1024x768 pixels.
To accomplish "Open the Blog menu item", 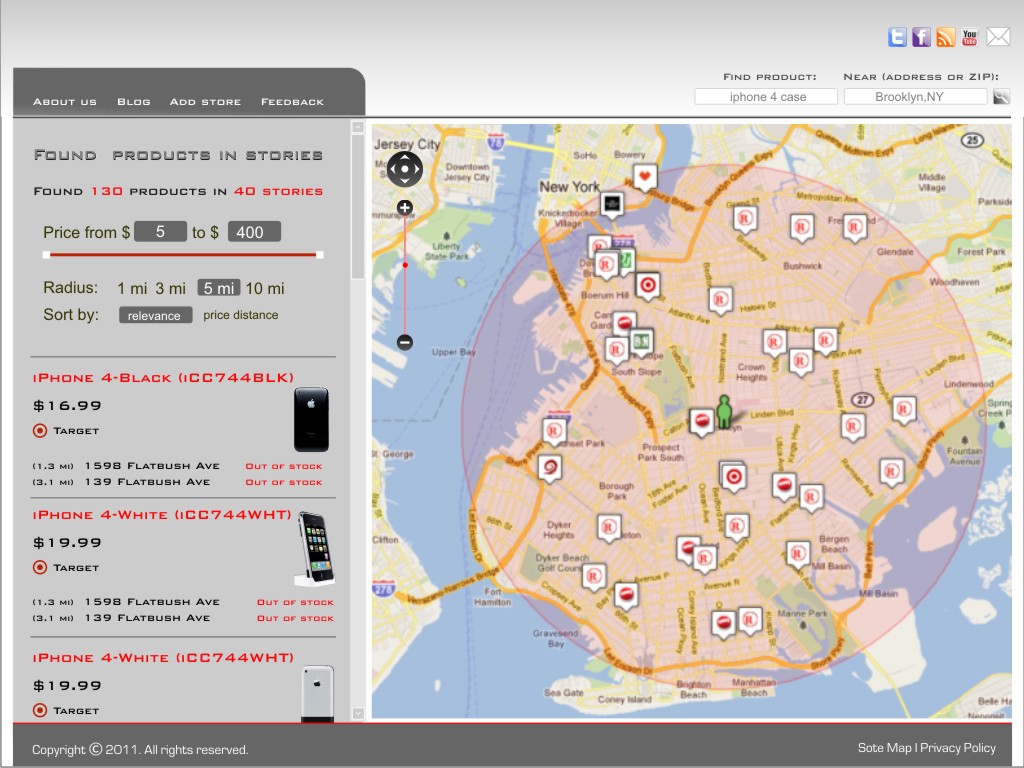I will pos(134,102).
